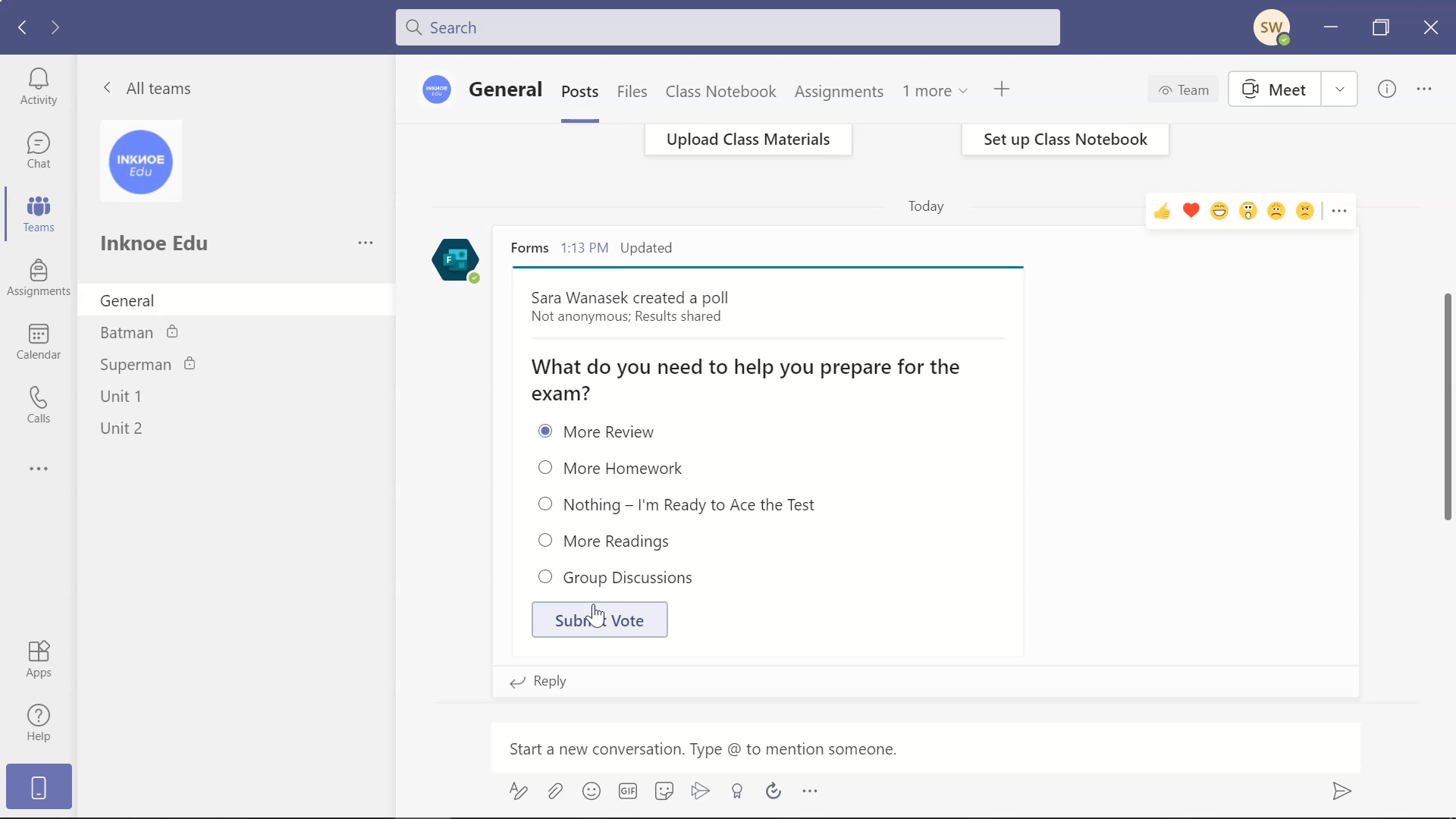Open emoji reactions for the post
The width and height of the screenshot is (1456, 819).
1339,211
